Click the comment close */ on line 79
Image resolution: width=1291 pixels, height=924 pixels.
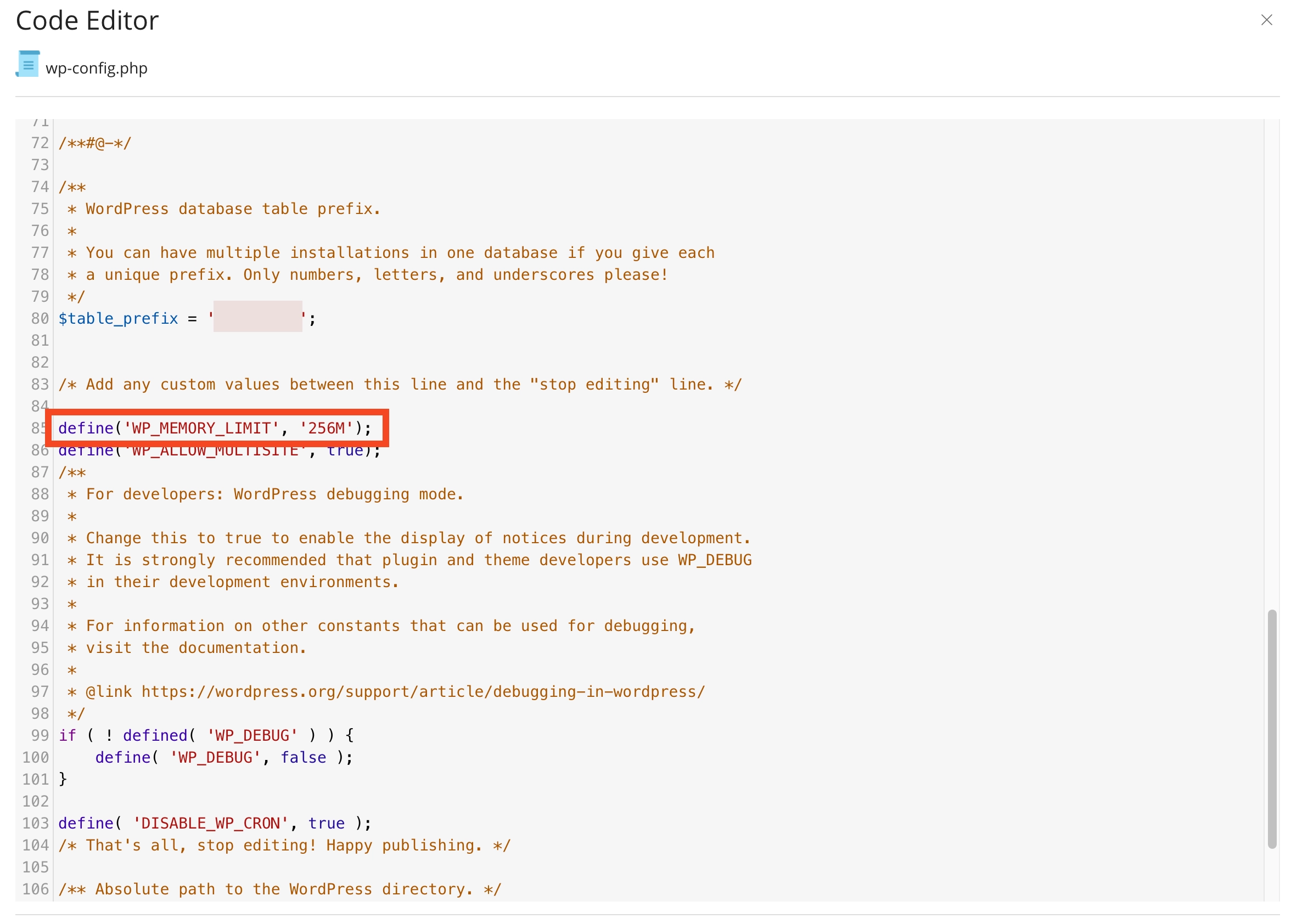pyautogui.click(x=76, y=296)
